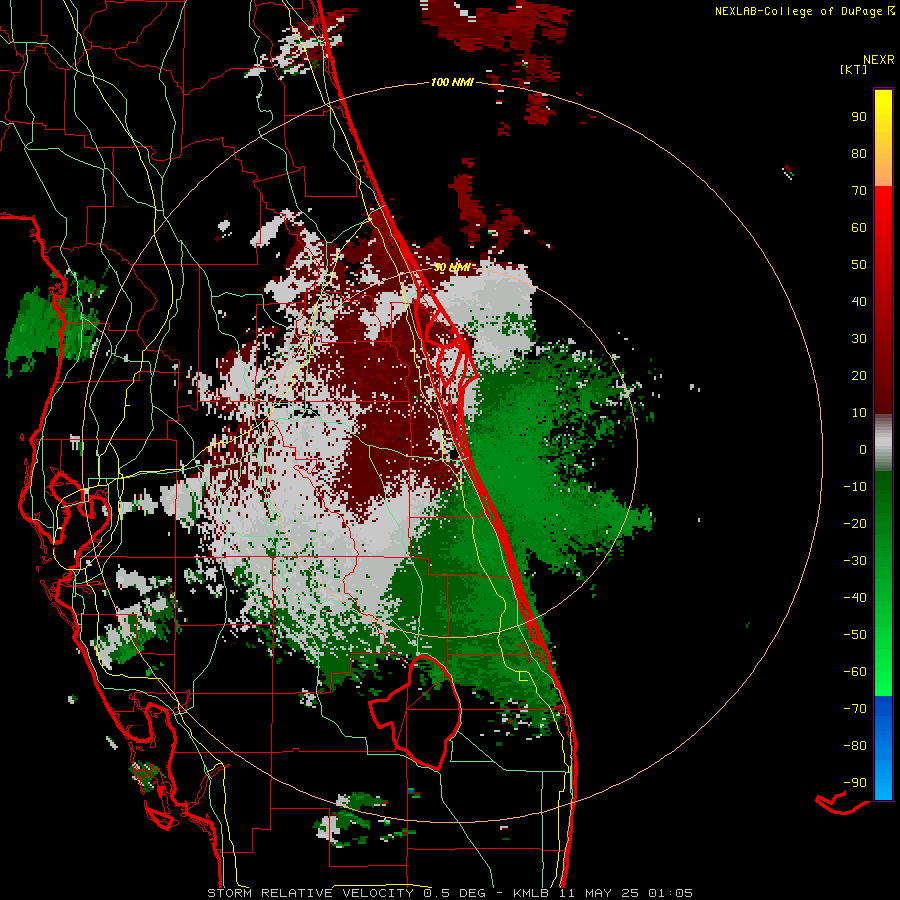Click the 11 MAY 25 date text
Viewport: 900px width, 900px height.
pyautogui.click(x=598, y=893)
